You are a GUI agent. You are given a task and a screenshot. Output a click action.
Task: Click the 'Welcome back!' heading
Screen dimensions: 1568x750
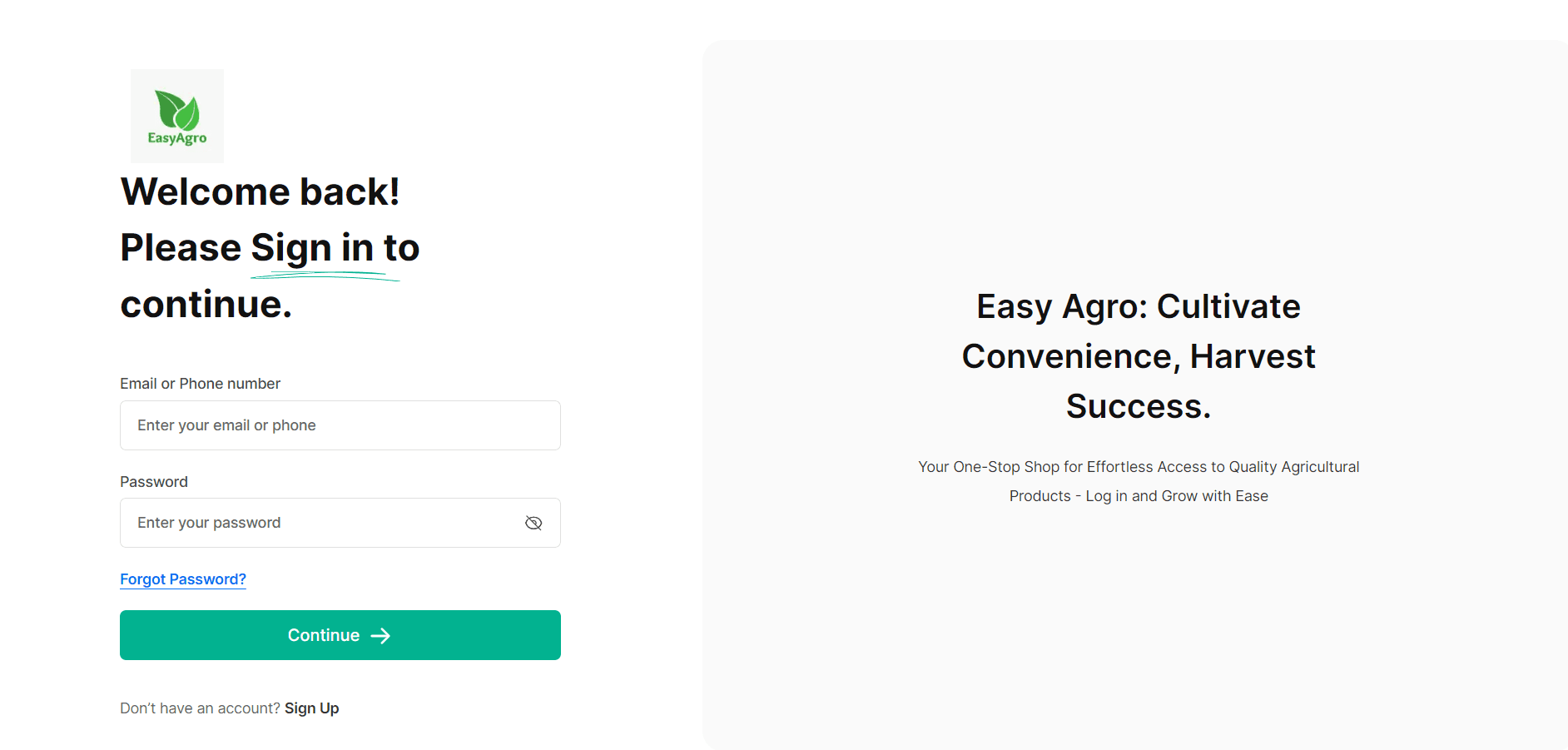click(260, 192)
